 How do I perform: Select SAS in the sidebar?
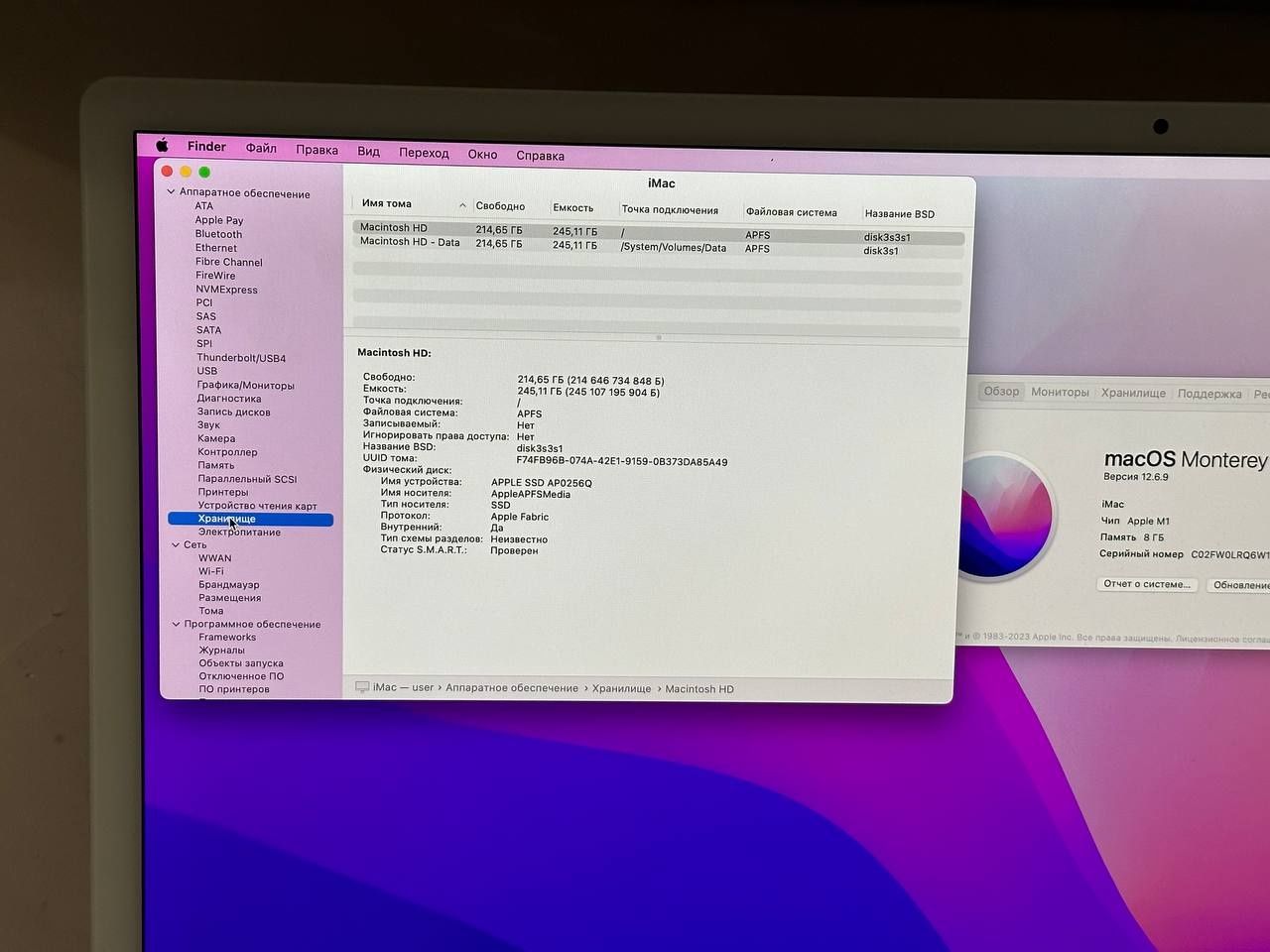[205, 316]
